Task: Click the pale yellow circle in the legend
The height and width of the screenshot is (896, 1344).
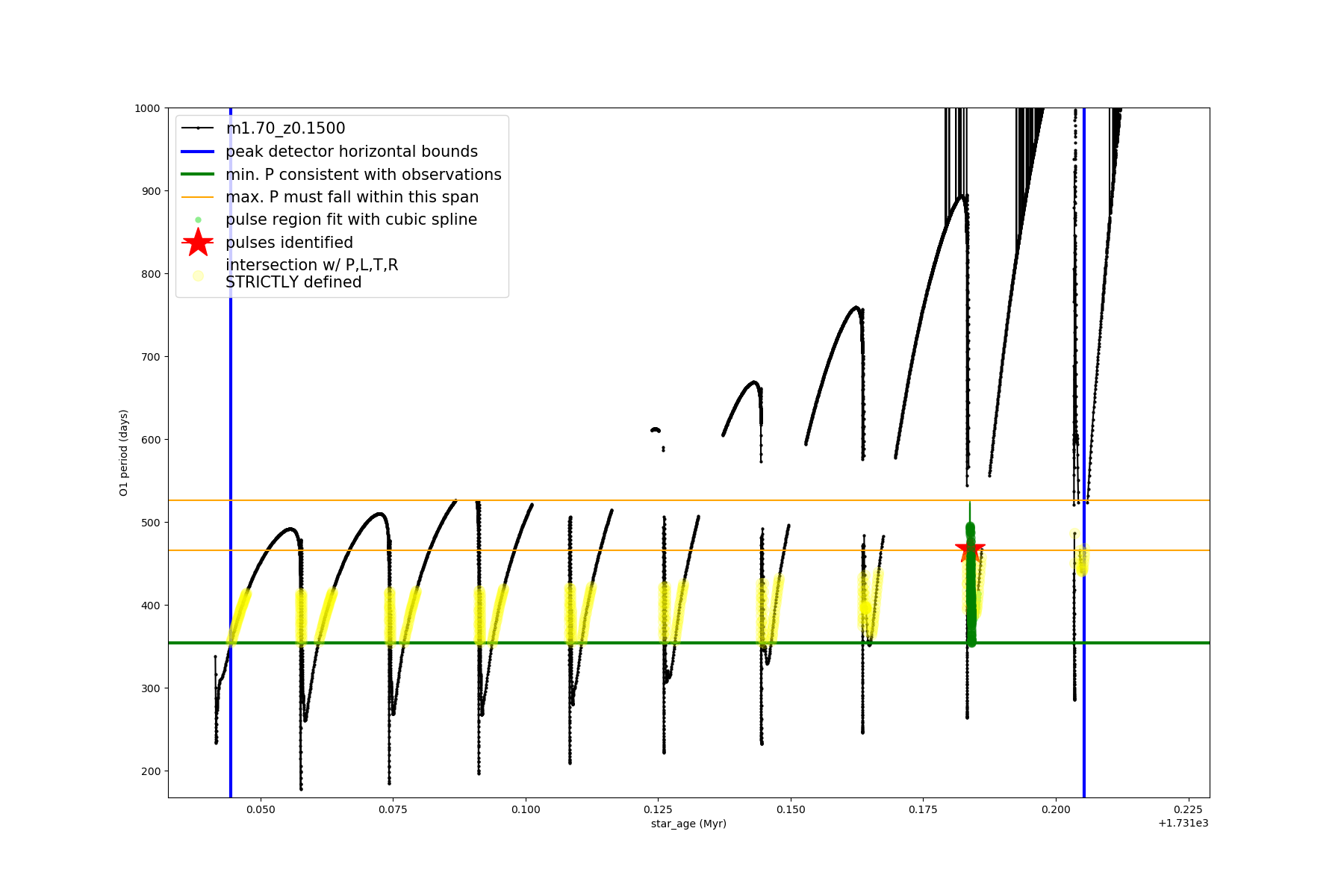Action: (198, 276)
